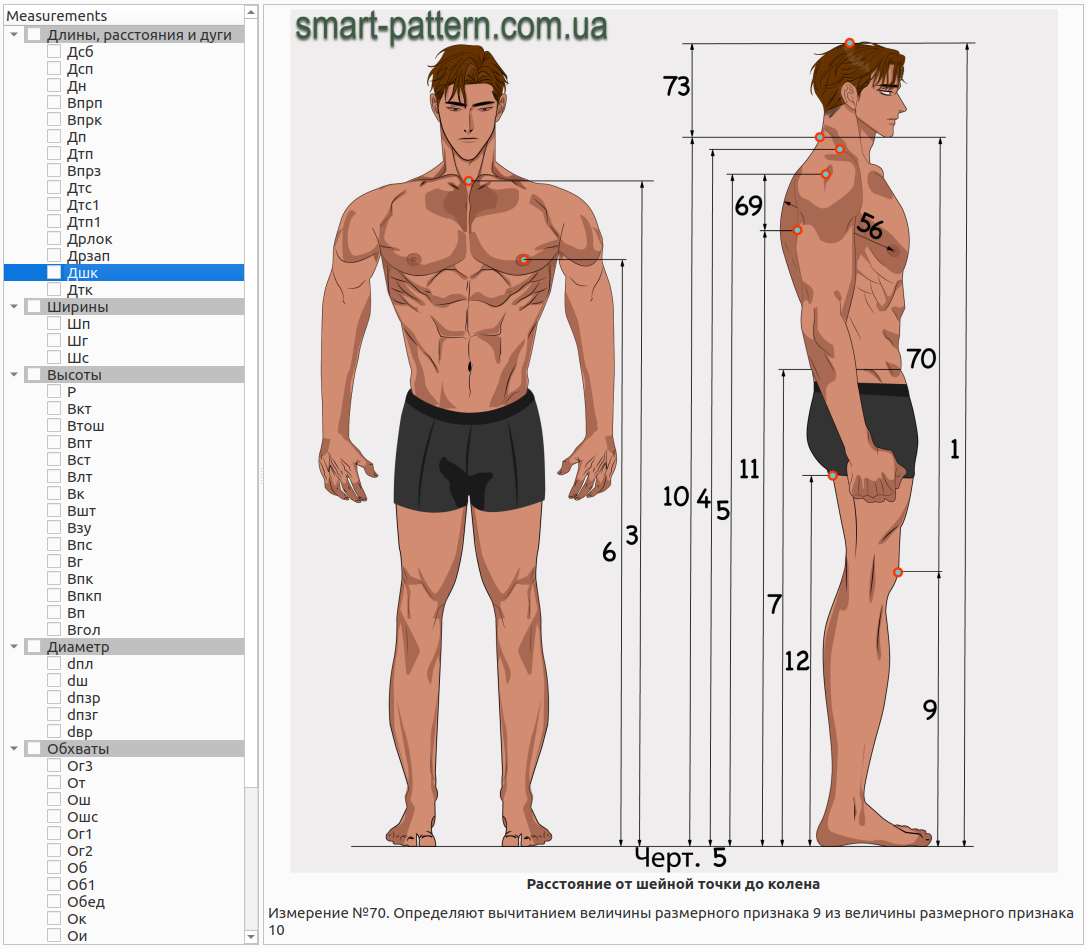This screenshot has width=1087, height=949.
Task: Select the Обед girth entry
Action: 86,901
